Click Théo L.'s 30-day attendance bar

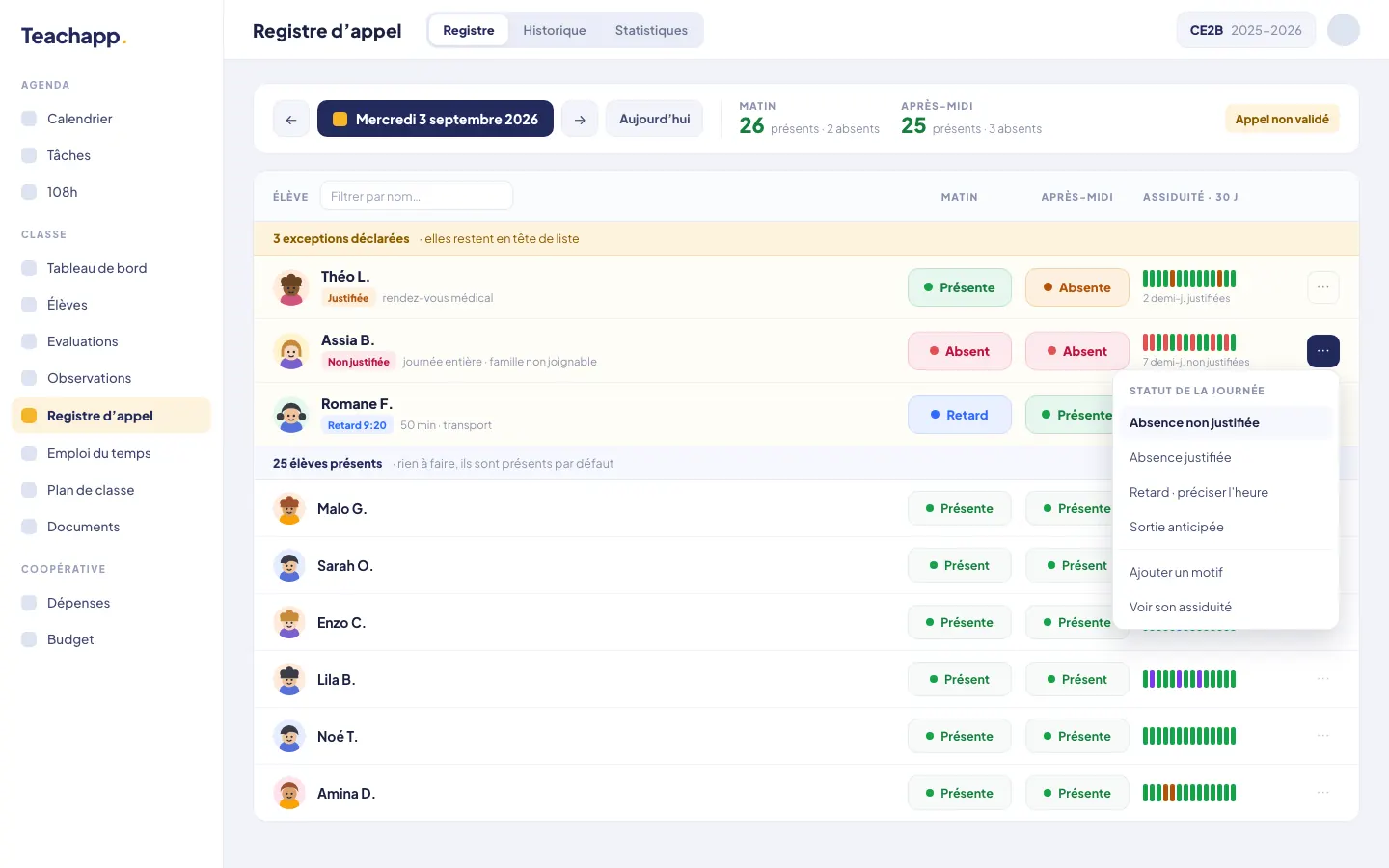1189,279
